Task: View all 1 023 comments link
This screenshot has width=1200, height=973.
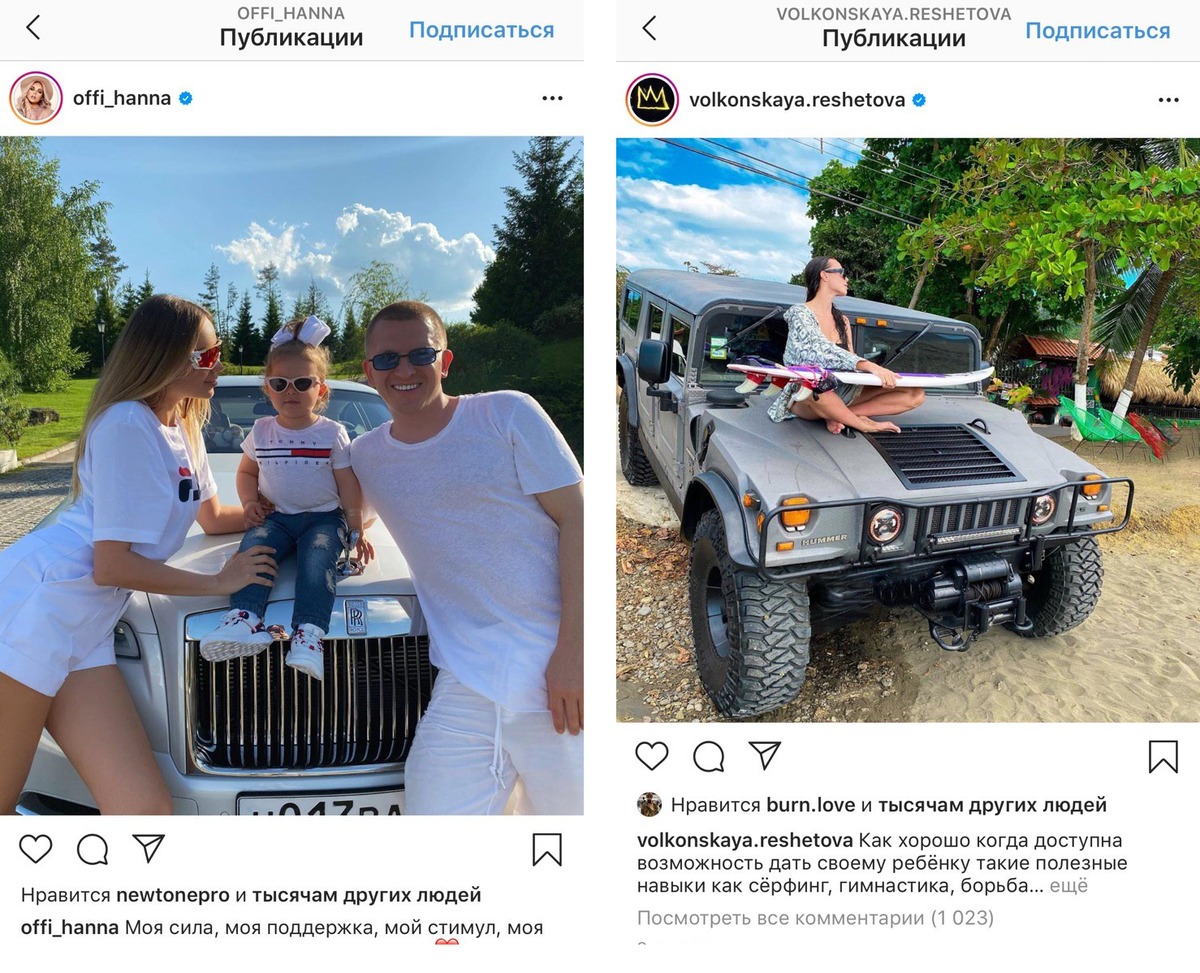Action: 815,917
